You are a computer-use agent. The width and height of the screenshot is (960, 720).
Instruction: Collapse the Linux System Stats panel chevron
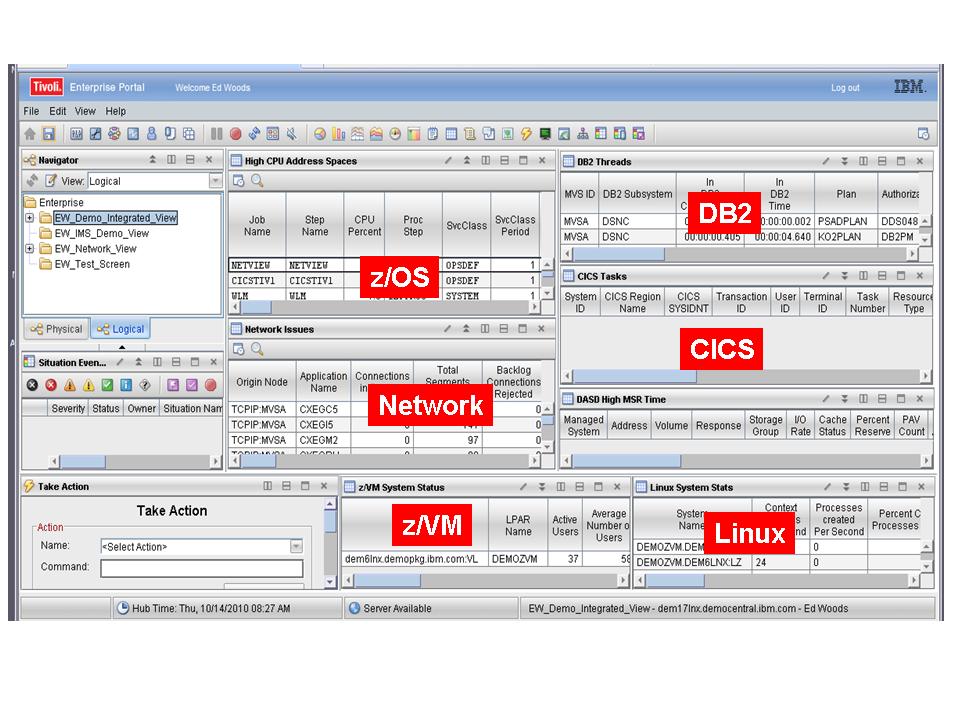pos(846,487)
